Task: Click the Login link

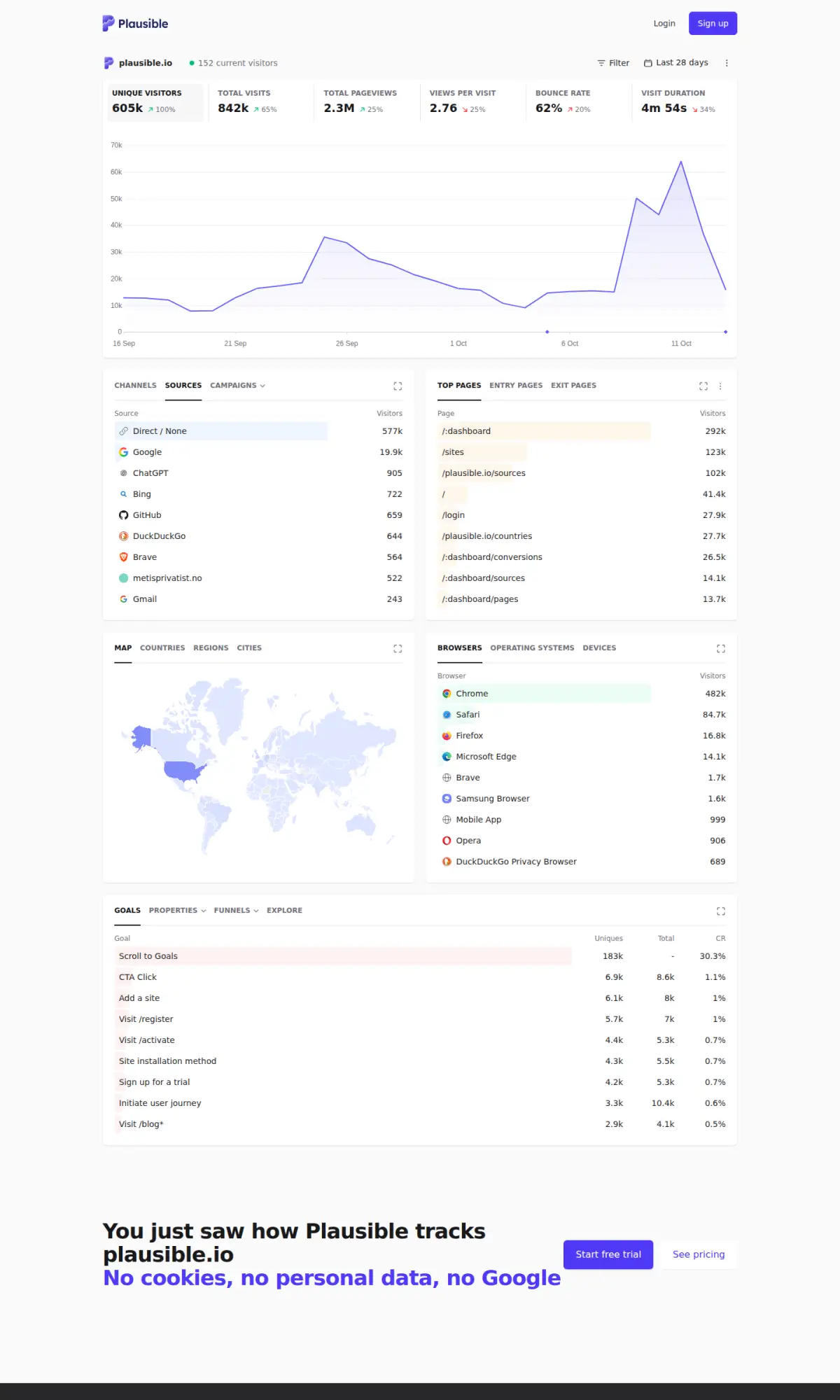Action: pyautogui.click(x=664, y=23)
